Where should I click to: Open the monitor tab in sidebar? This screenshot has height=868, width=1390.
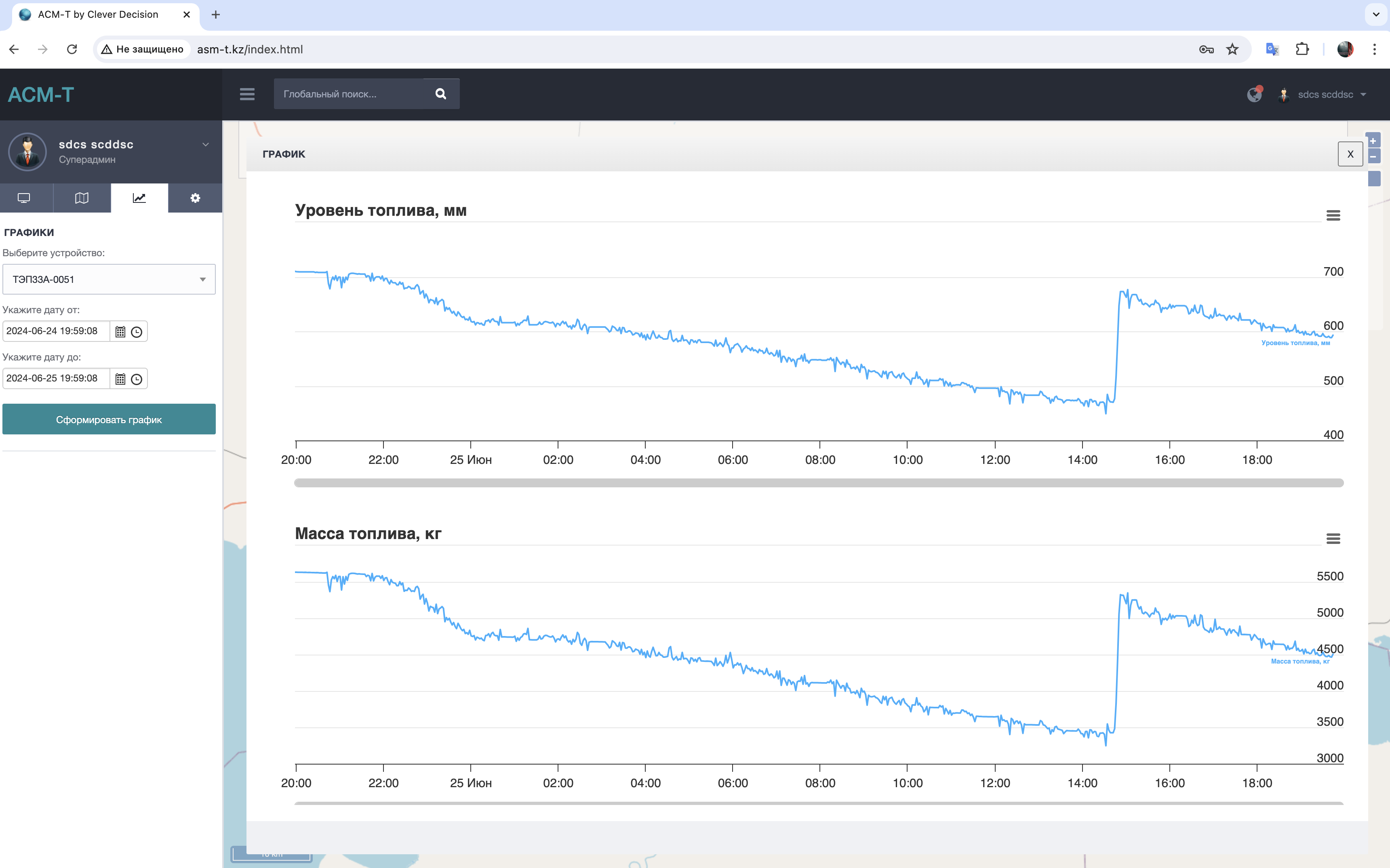(x=24, y=198)
